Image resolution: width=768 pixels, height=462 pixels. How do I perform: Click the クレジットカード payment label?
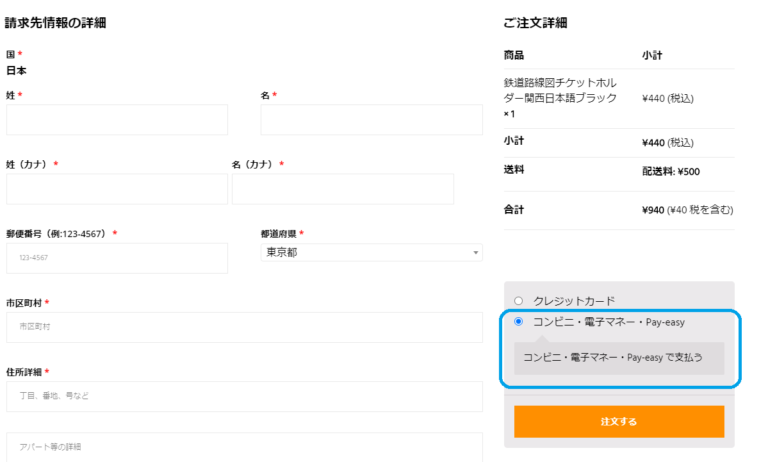pyautogui.click(x=574, y=301)
